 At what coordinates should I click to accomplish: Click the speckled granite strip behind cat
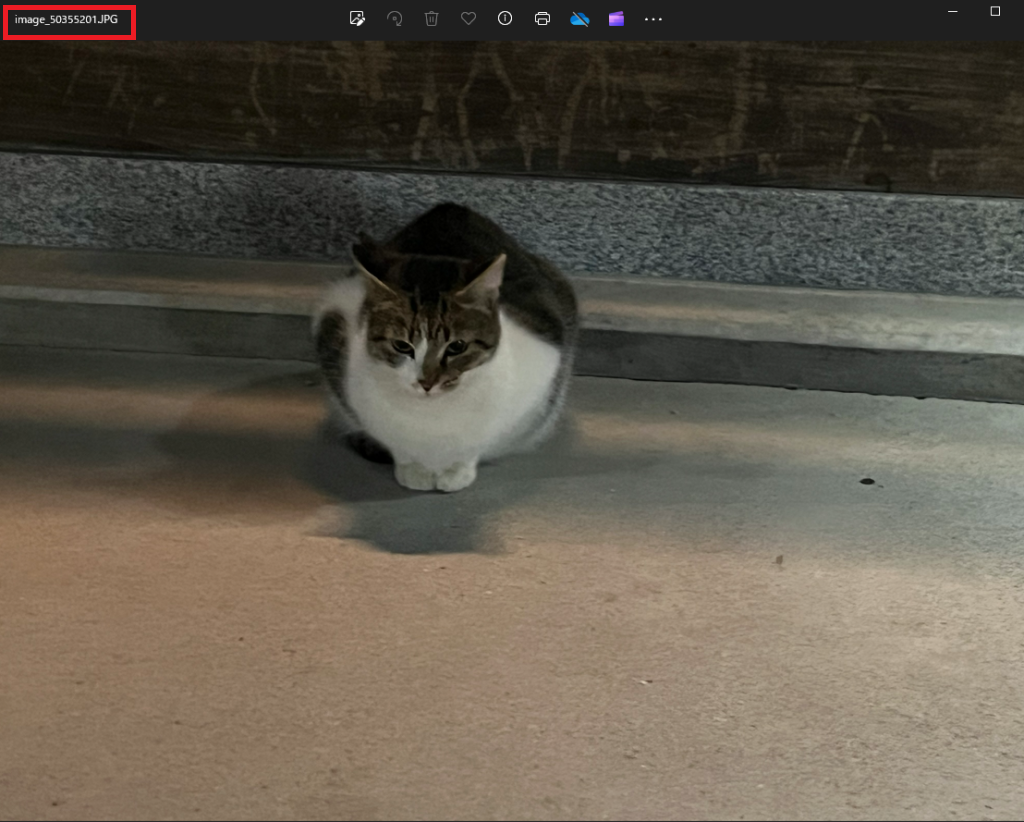750,235
